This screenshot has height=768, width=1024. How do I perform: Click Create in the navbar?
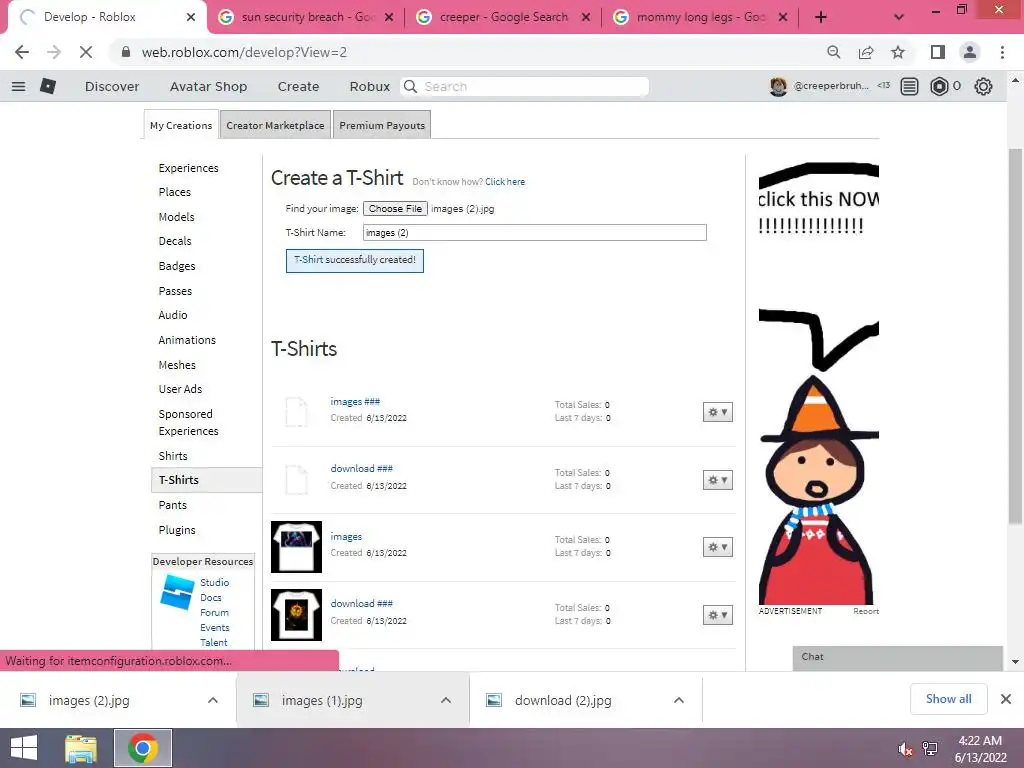click(x=298, y=86)
